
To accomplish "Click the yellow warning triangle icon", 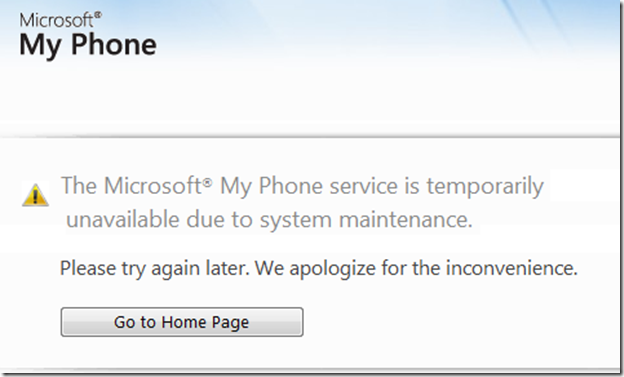I will click(35, 195).
